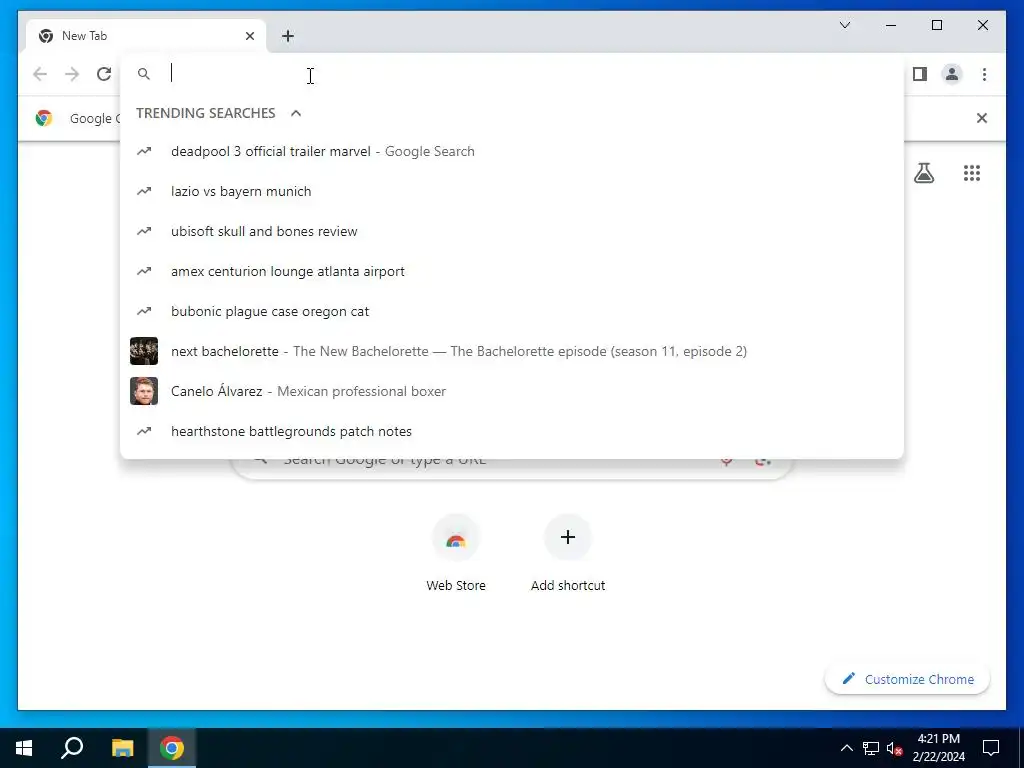Click the Canelo Álvarez portrait thumbnail
This screenshot has height=768, width=1024.
click(x=144, y=391)
